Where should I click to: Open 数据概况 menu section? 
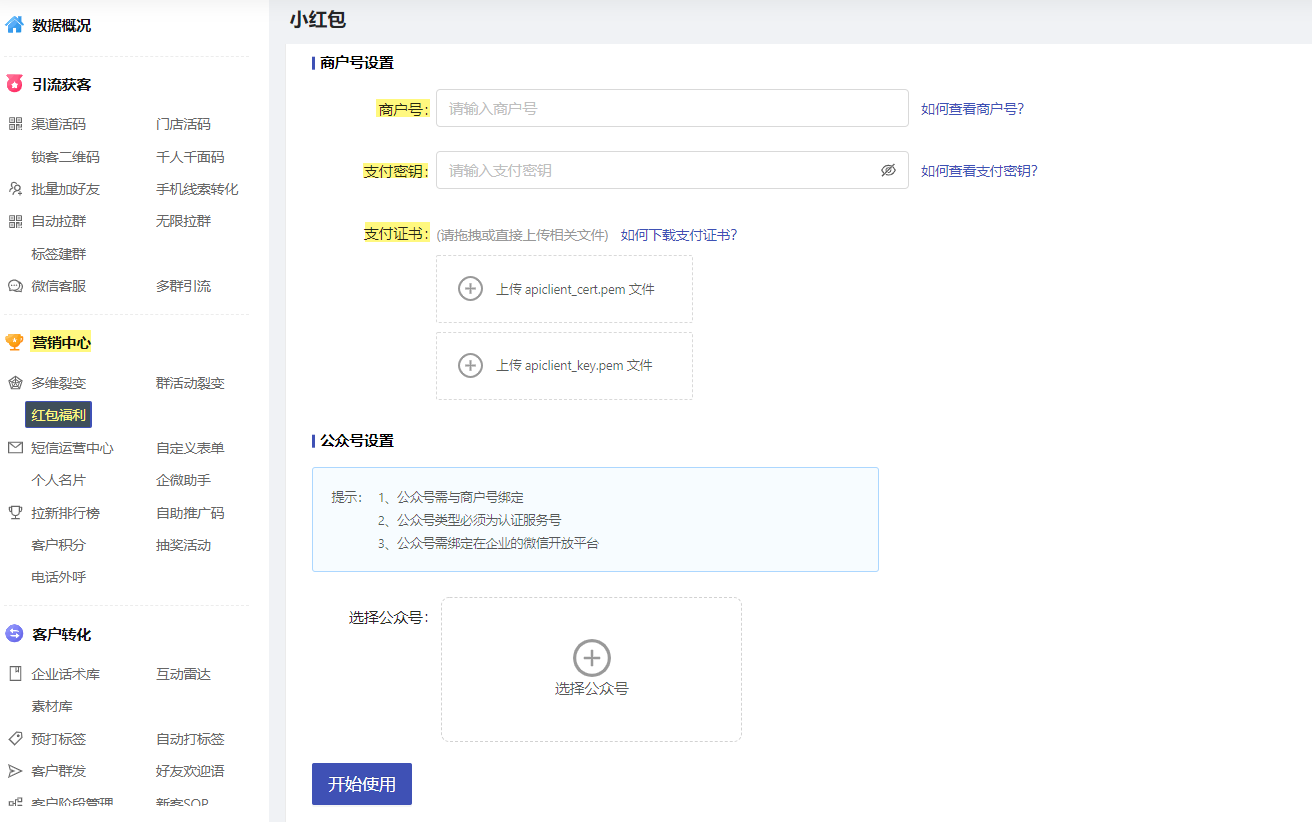[61, 25]
